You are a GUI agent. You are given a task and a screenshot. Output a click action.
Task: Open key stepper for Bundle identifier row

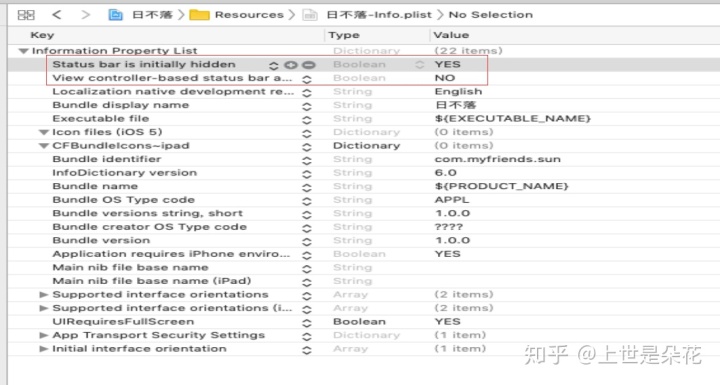[307, 160]
